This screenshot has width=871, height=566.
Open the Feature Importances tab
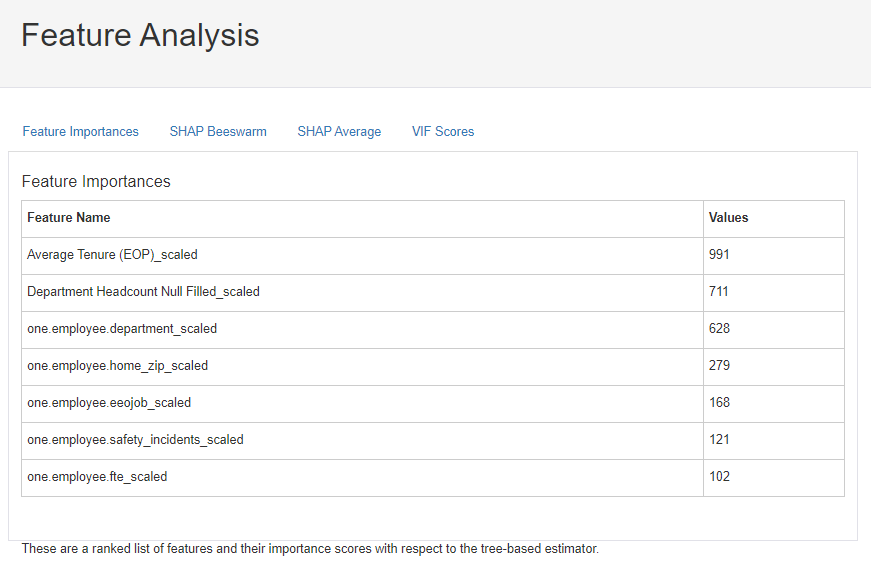81,131
